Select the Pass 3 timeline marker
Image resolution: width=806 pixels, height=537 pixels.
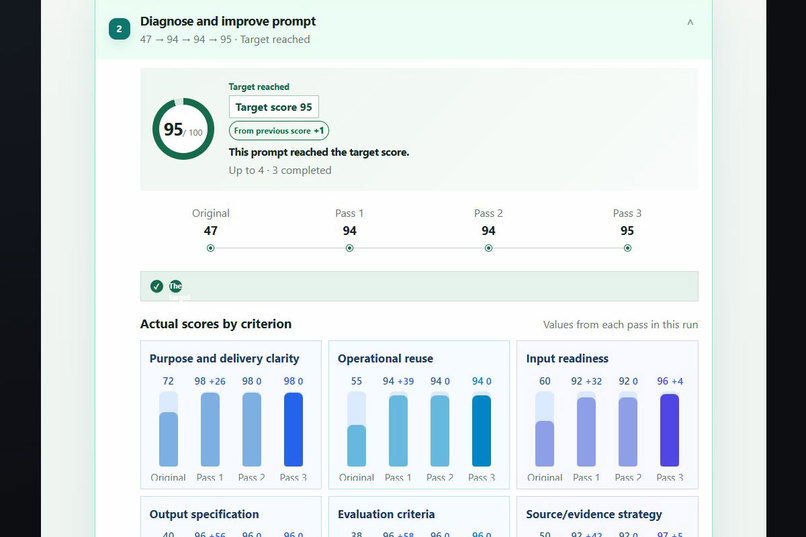(627, 248)
